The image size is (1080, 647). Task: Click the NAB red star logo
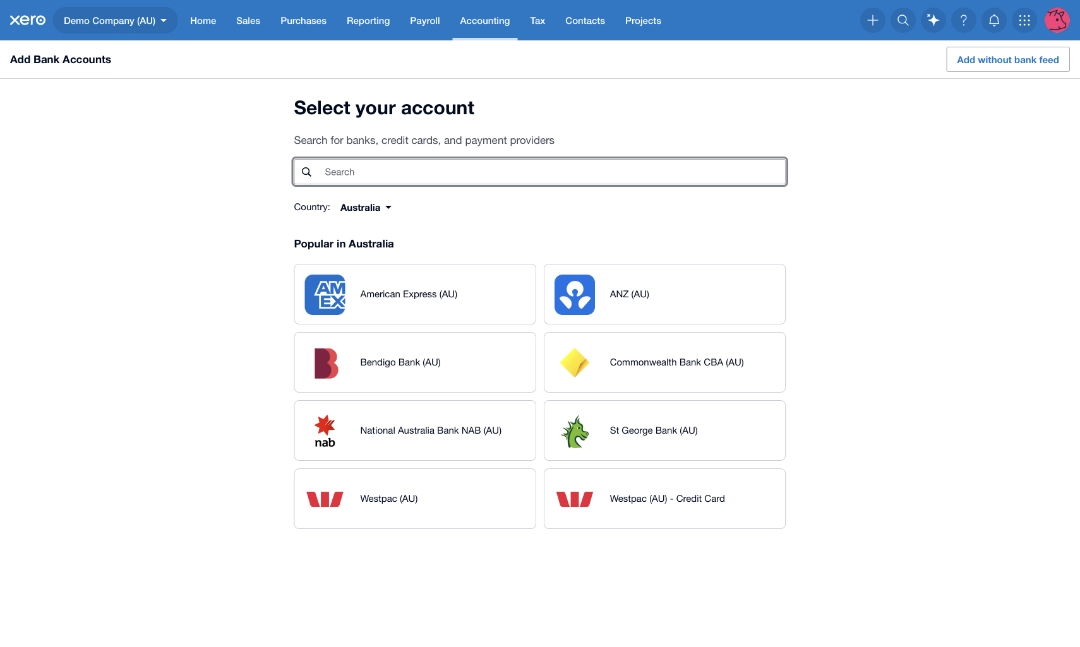click(x=324, y=431)
